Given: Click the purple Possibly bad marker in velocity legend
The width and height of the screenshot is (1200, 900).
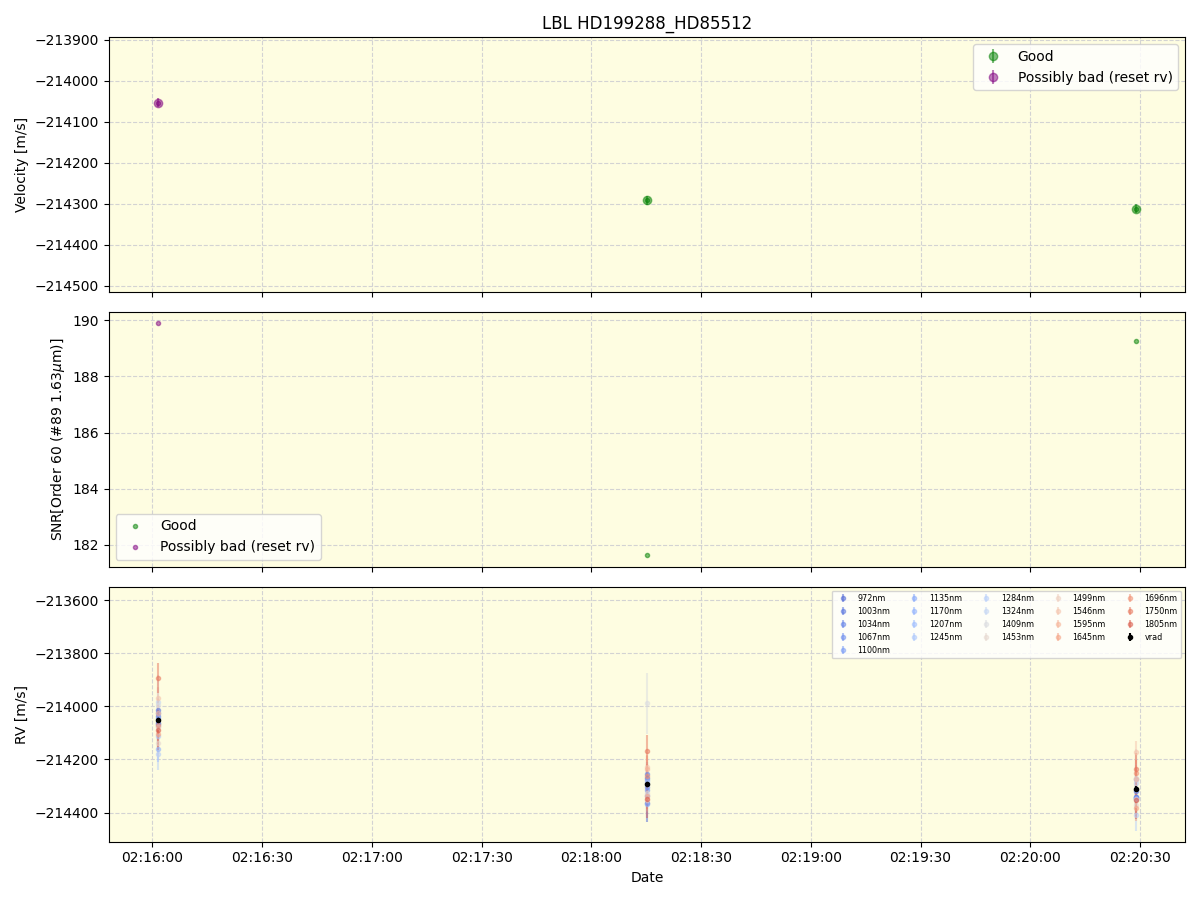Looking at the screenshot, I should 993,77.
